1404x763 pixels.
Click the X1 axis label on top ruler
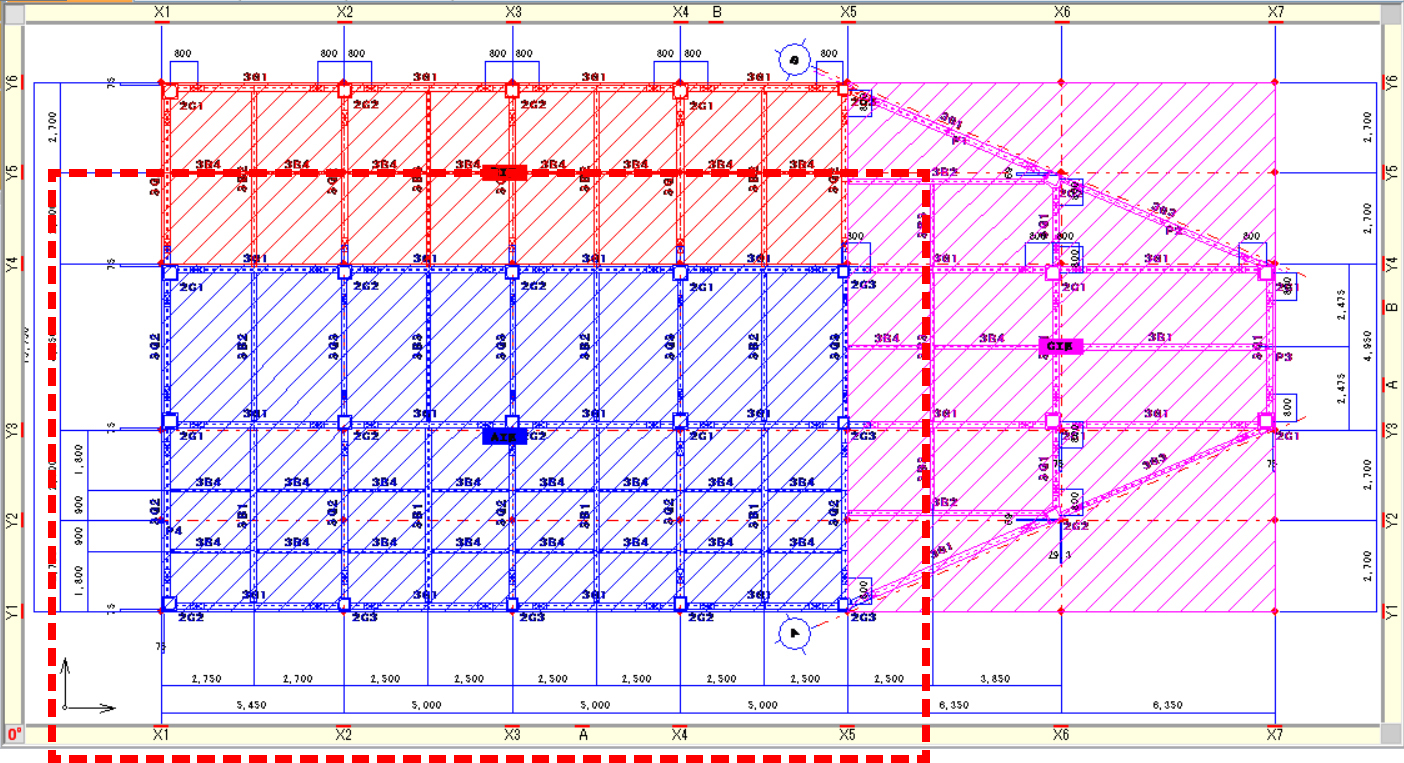pos(161,12)
